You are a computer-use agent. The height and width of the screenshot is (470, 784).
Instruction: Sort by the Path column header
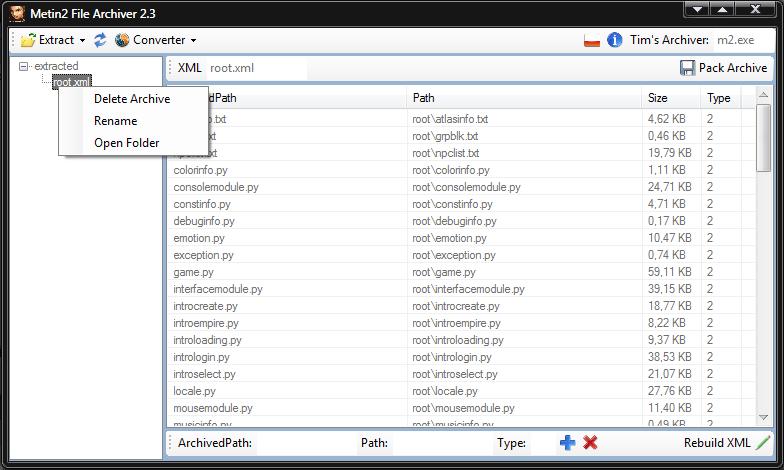(524, 98)
